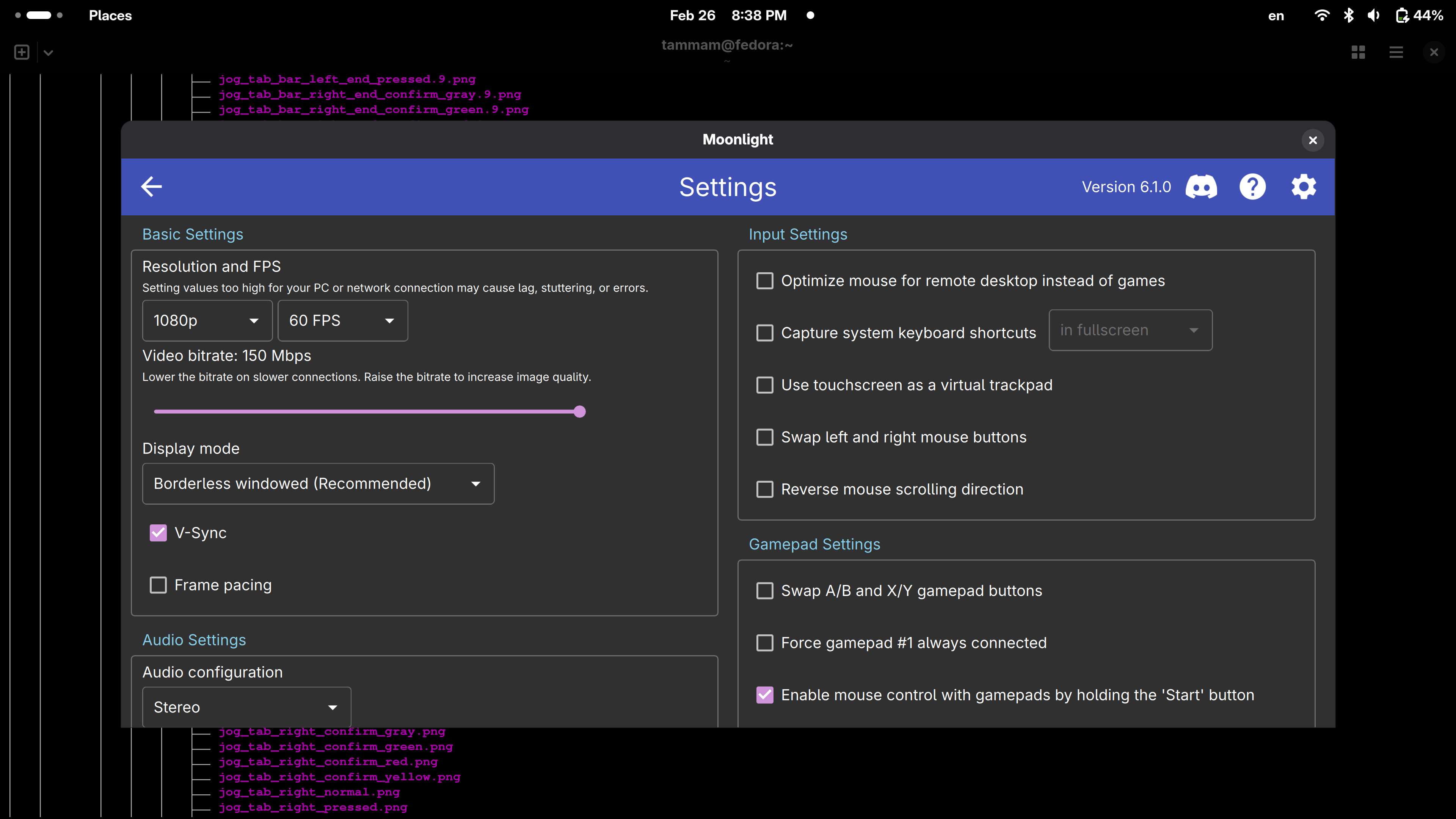
Task: Open the help question mark icon
Action: pos(1252,187)
